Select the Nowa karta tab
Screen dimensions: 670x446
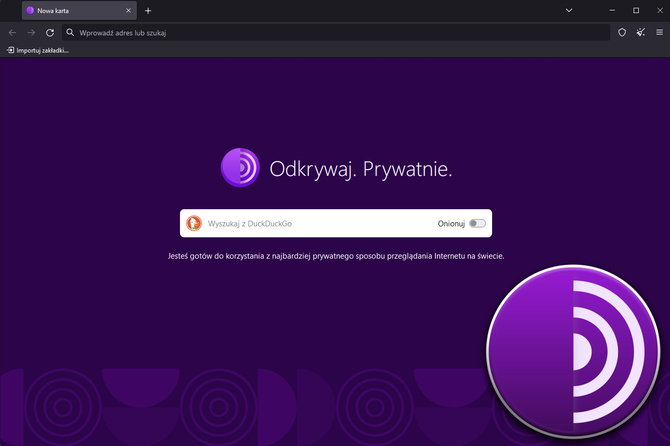79,11
